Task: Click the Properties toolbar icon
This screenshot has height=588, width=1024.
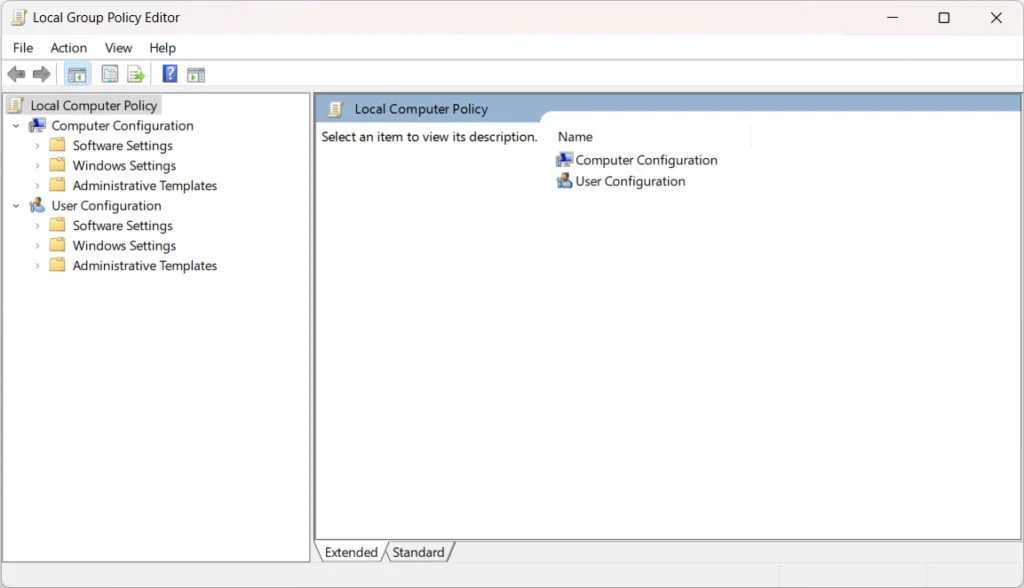Action: point(110,74)
